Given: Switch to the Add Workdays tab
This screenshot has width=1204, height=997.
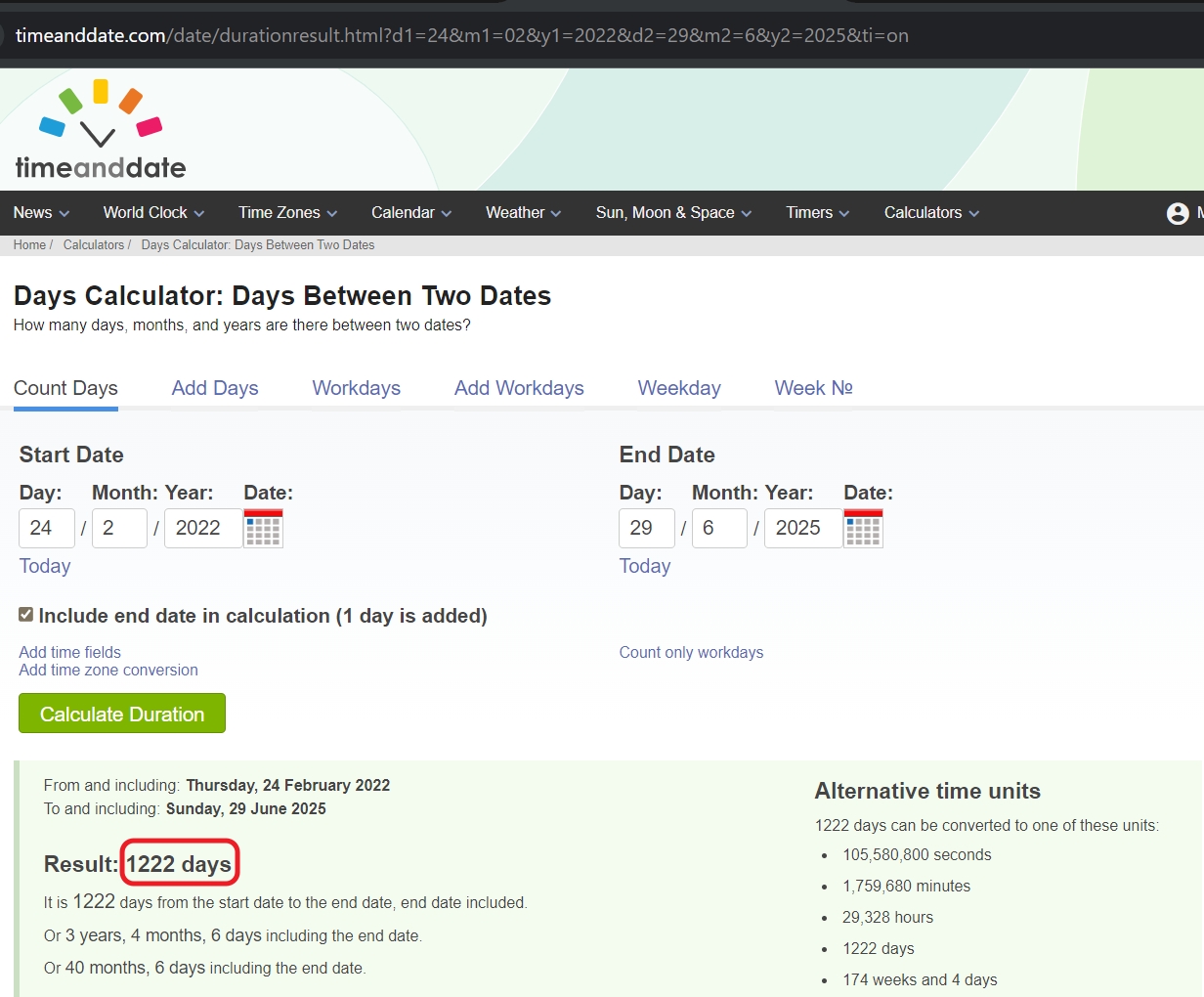Looking at the screenshot, I should point(519,388).
